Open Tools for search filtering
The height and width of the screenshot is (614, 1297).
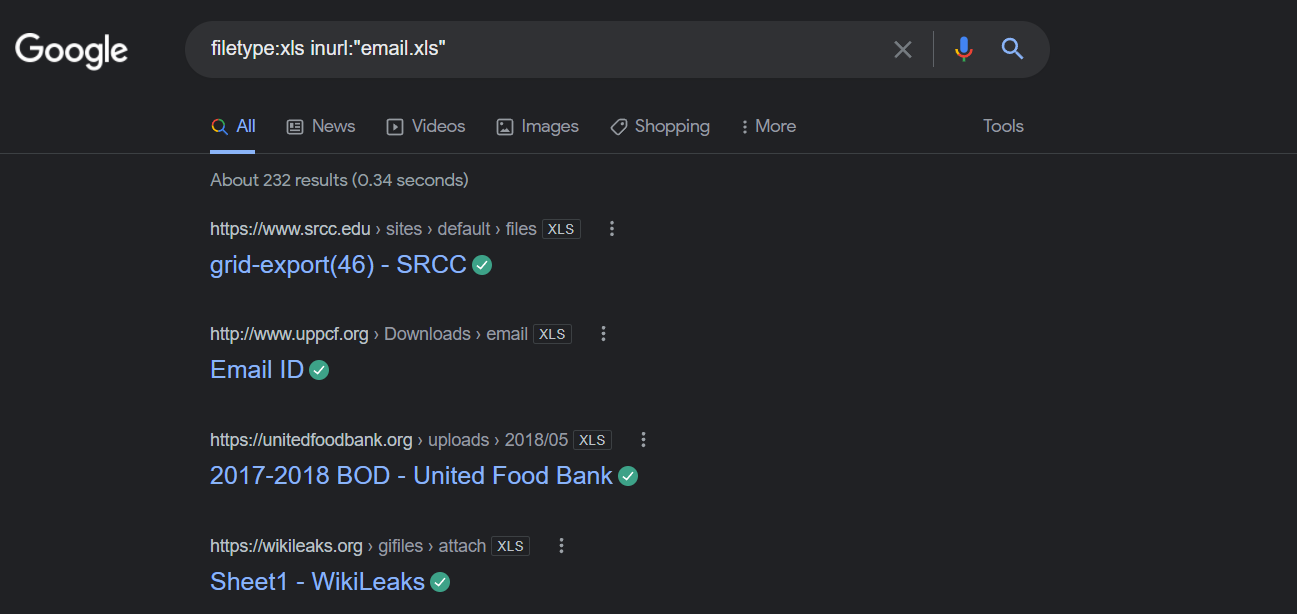[1002, 126]
